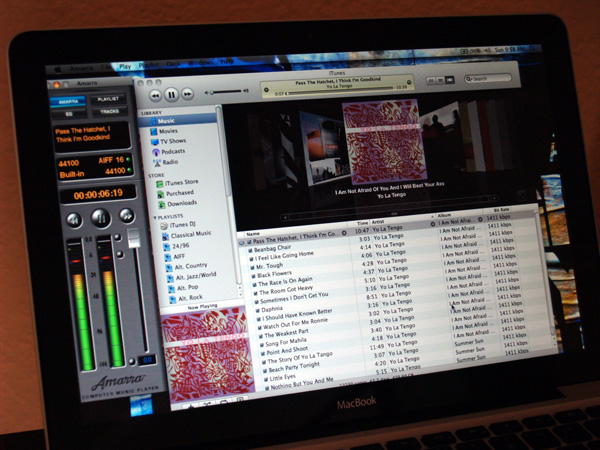The width and height of the screenshot is (600, 450).
Task: Skip to next track in iTunes
Action: pos(188,94)
